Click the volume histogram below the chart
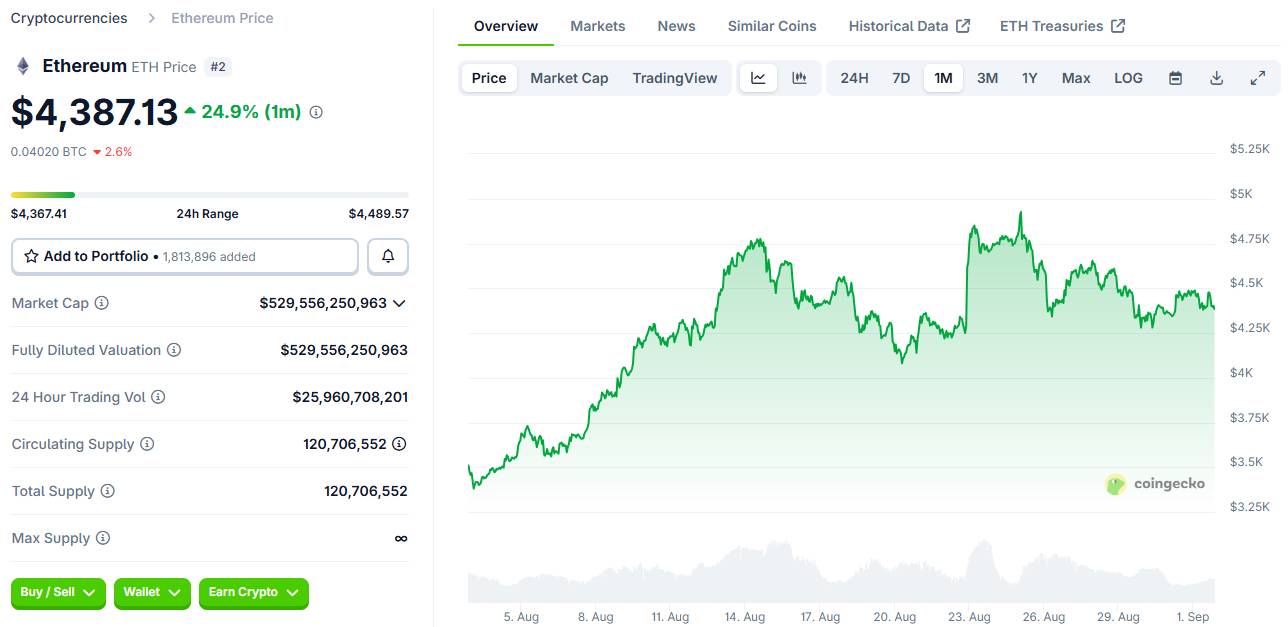The height and width of the screenshot is (627, 1288). pos(841,572)
